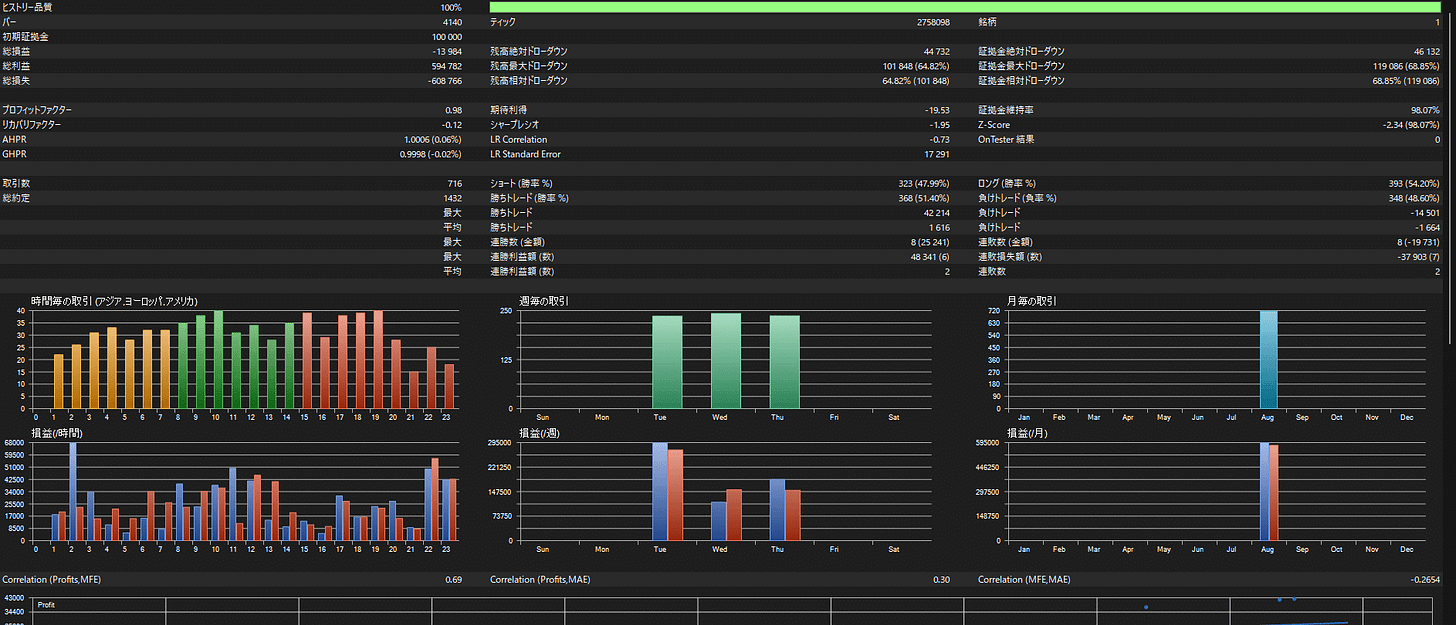
Task: Click the total trades value '716'
Action: click(455, 184)
